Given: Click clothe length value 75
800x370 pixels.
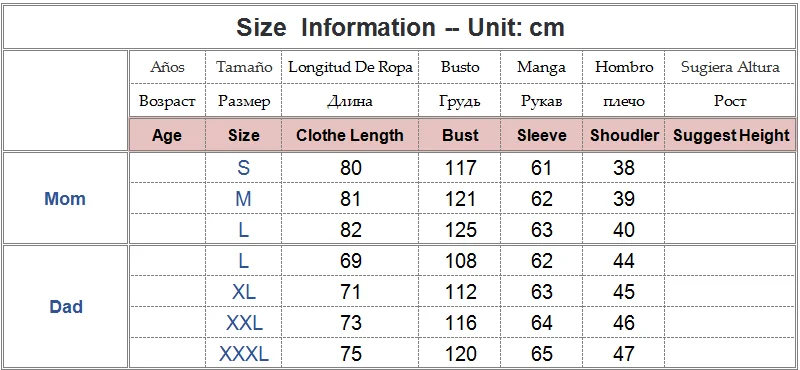Looking at the screenshot, I should coord(351,354).
